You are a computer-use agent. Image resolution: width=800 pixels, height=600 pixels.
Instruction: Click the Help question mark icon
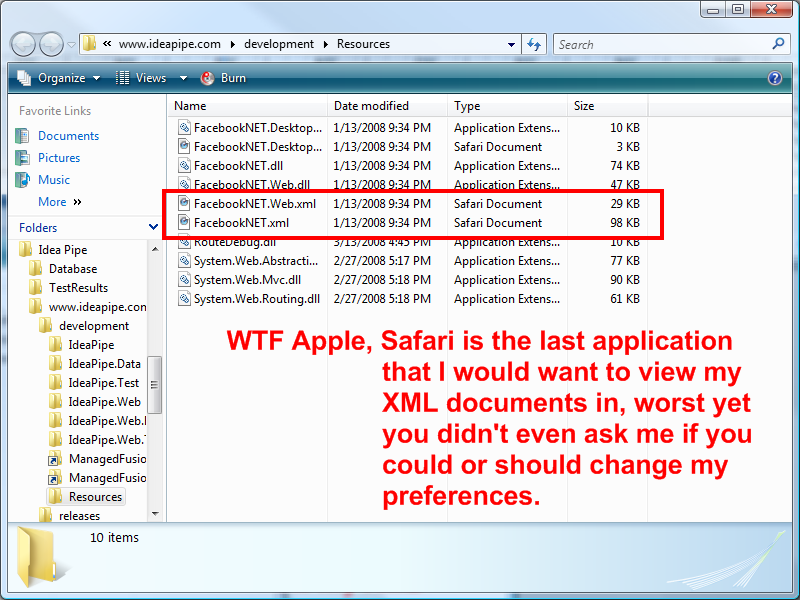tap(774, 78)
